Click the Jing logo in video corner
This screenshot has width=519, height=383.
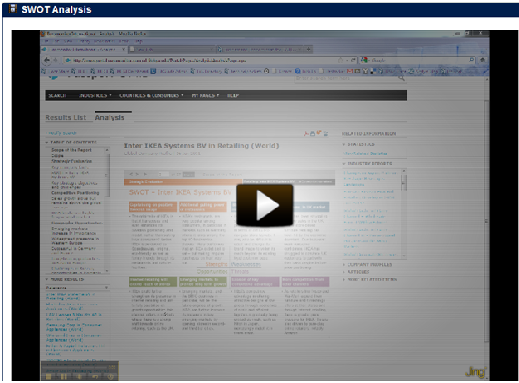coord(476,372)
